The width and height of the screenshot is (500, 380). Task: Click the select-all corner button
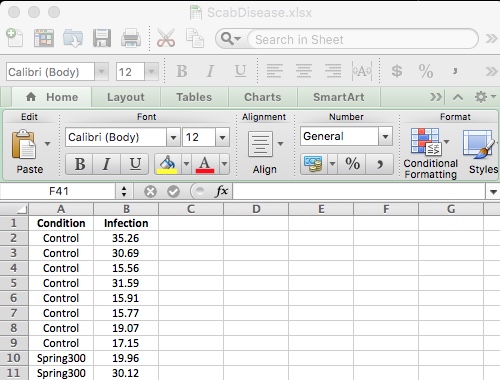click(x=14, y=209)
